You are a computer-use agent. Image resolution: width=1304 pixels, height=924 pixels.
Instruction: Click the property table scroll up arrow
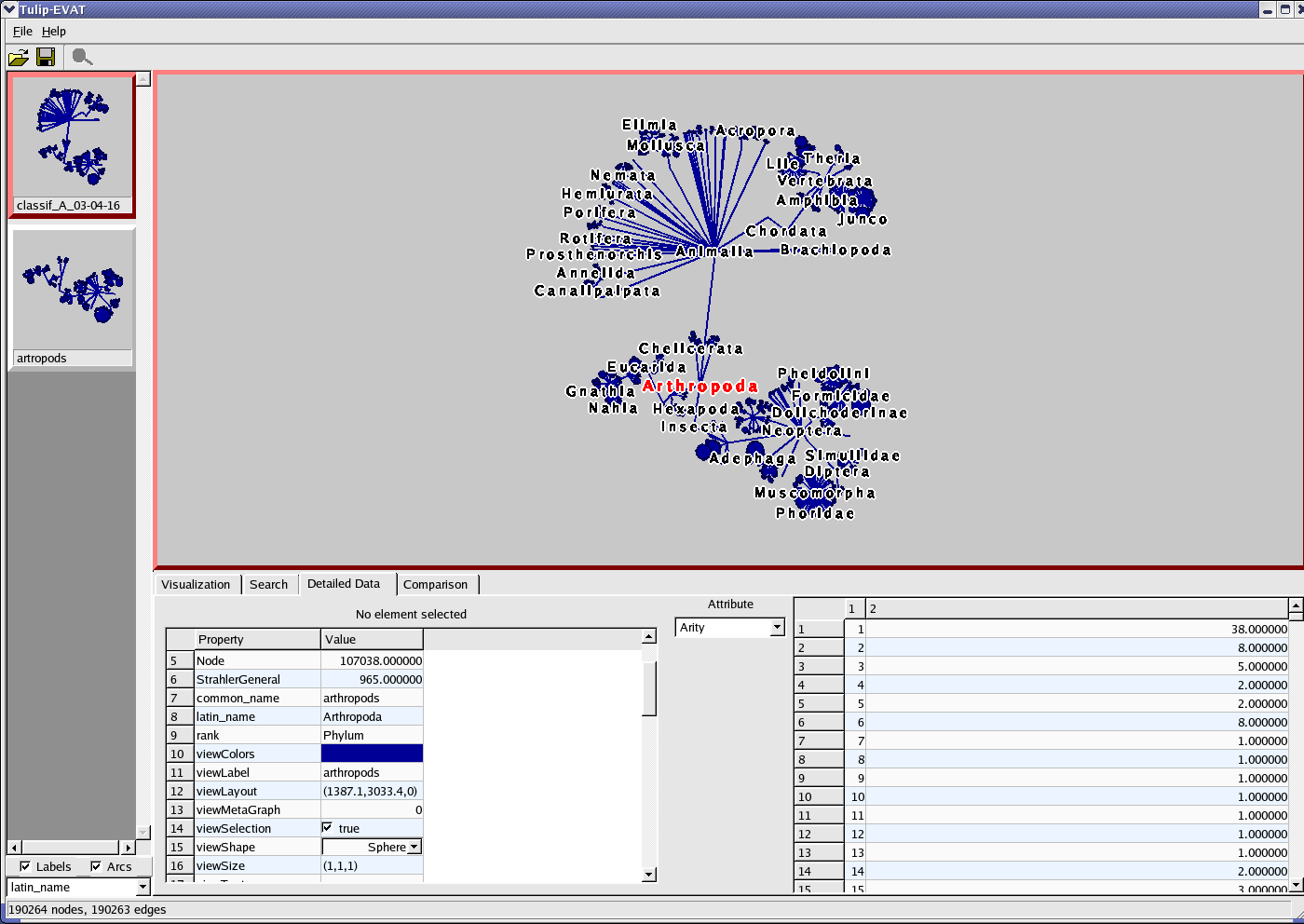[649, 637]
